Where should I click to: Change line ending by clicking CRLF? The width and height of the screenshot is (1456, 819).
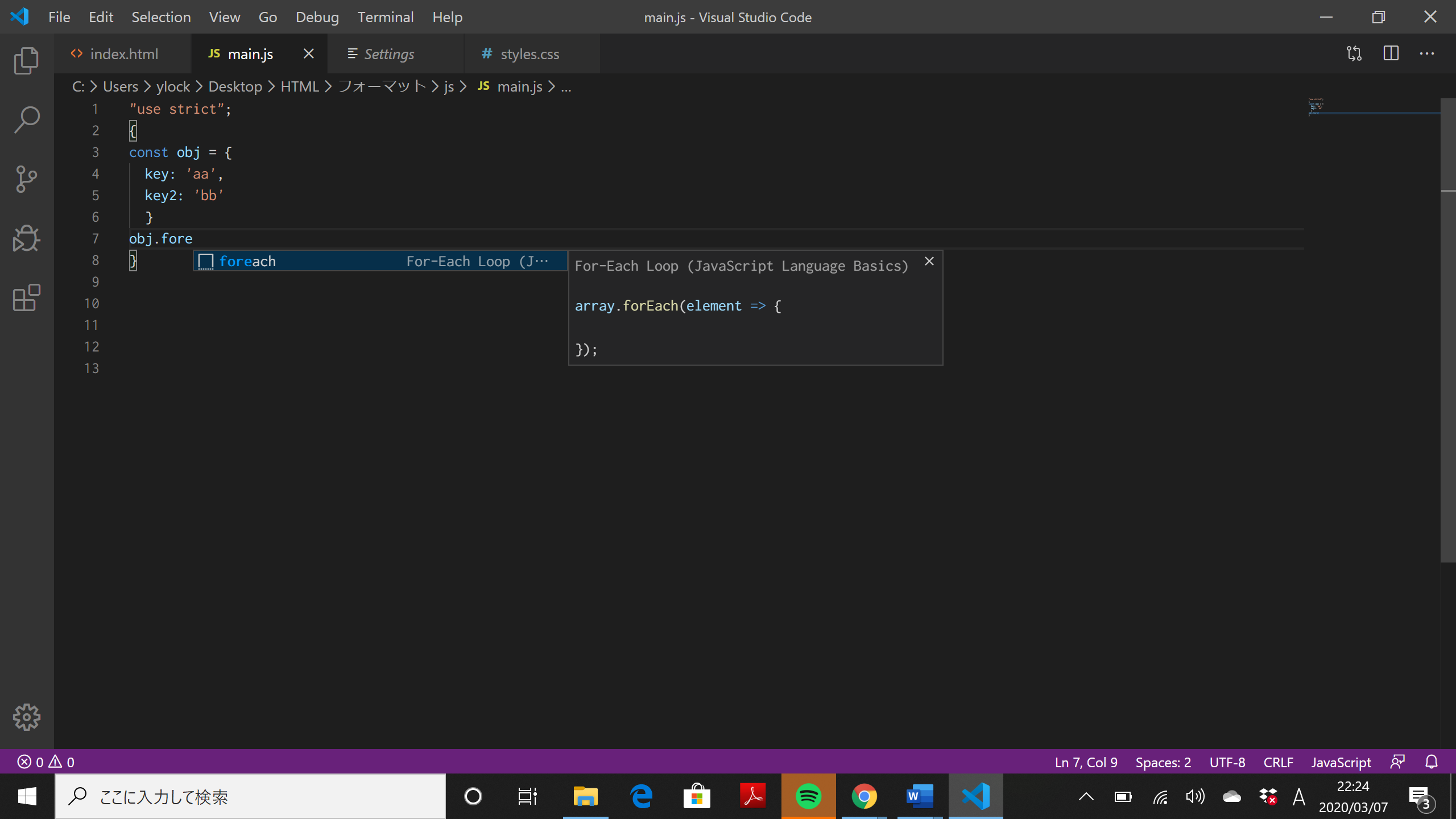[x=1277, y=762]
